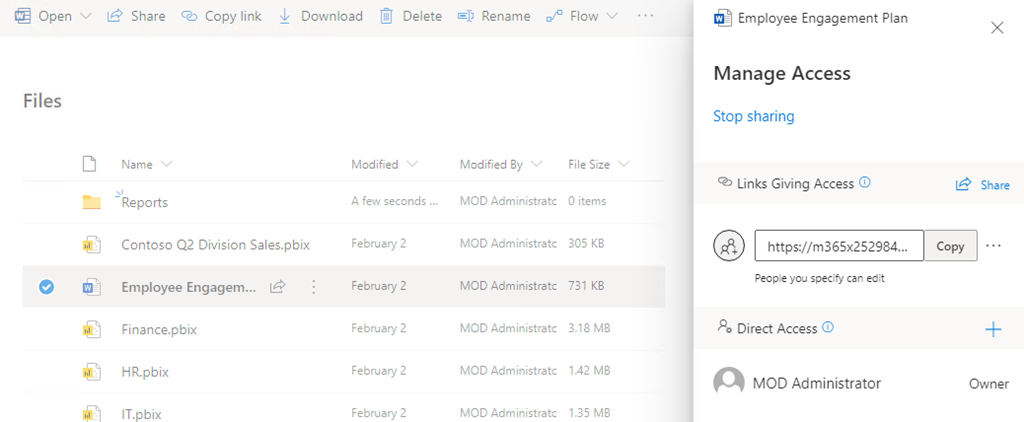
Task: Uncheck the selected Employee Engagement file
Action: click(46, 287)
